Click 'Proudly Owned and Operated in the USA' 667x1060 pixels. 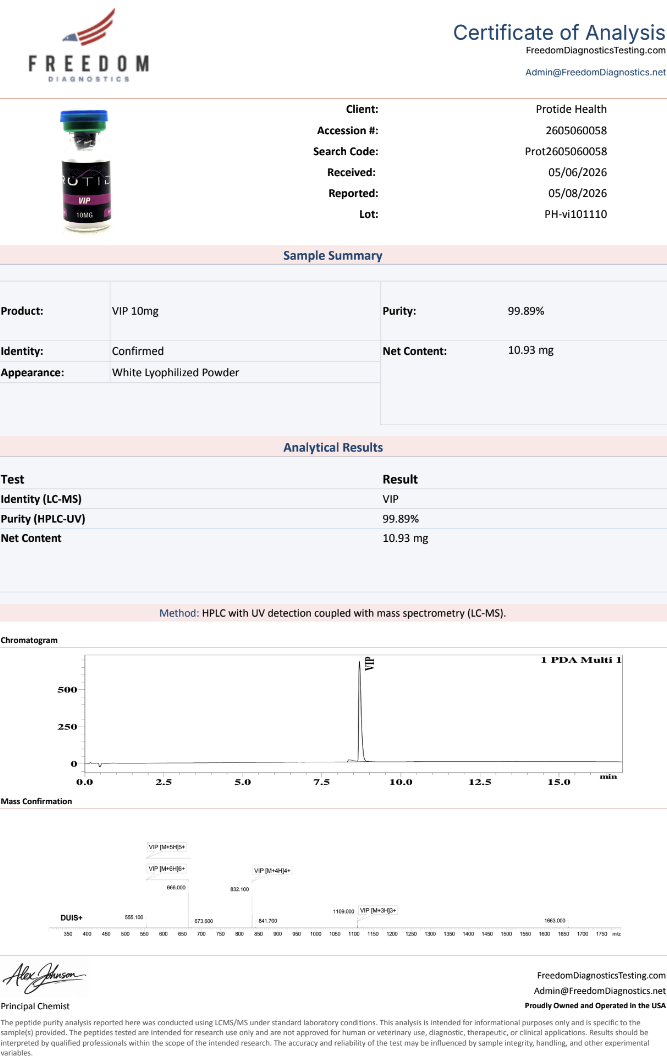595,1006
